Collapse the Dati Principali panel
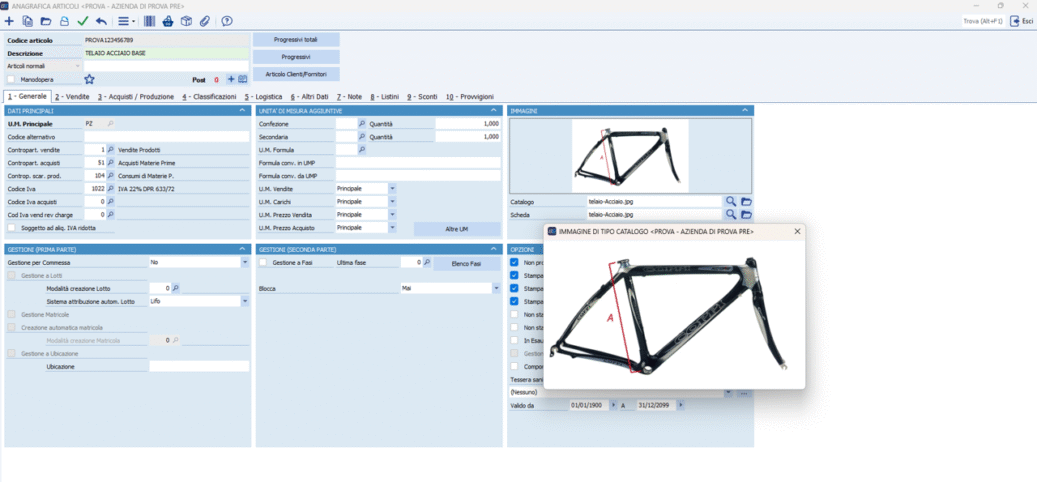This screenshot has width=1037, height=482. pos(244,110)
